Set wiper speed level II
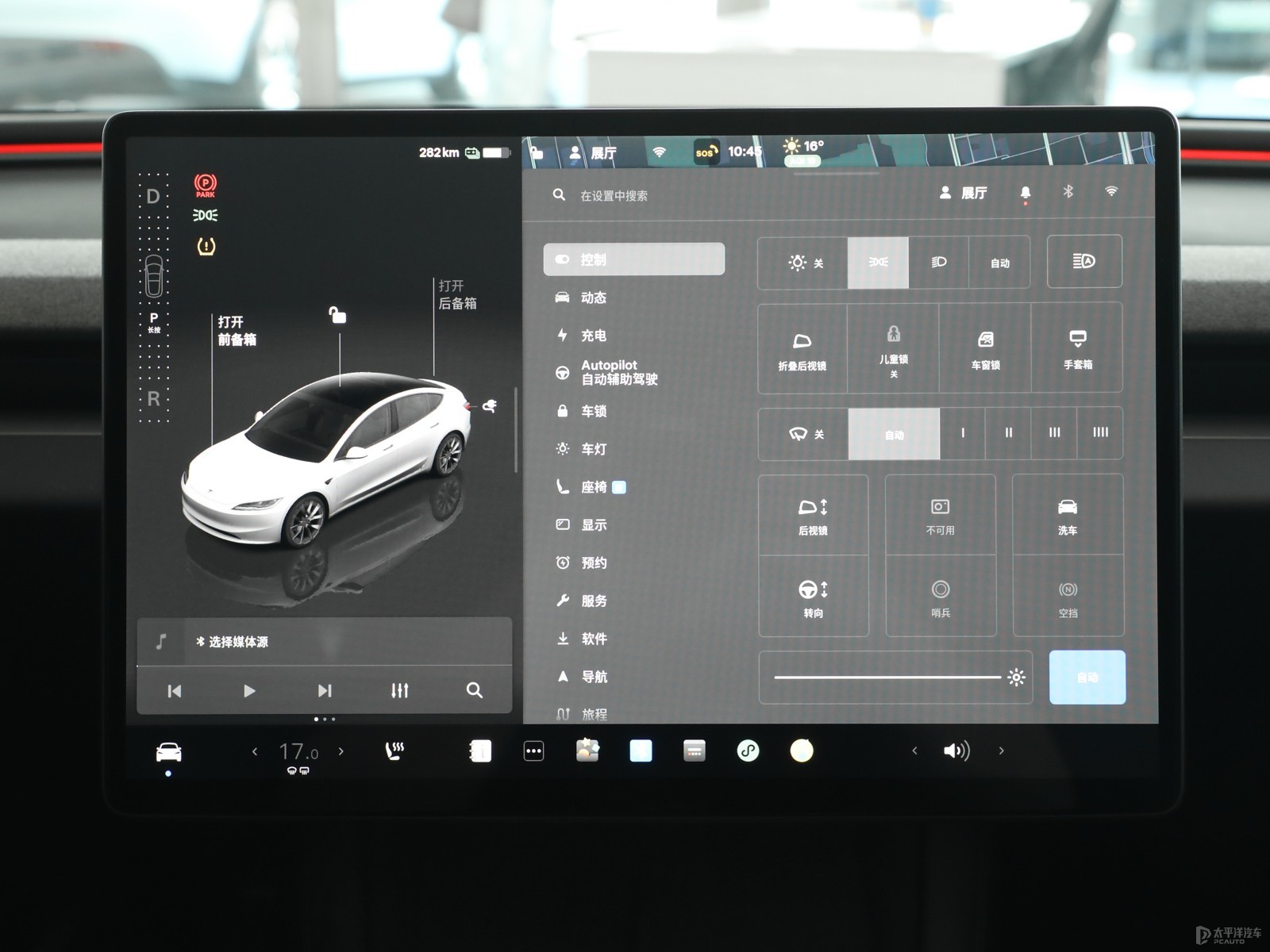This screenshot has width=1270, height=952. 1008,433
